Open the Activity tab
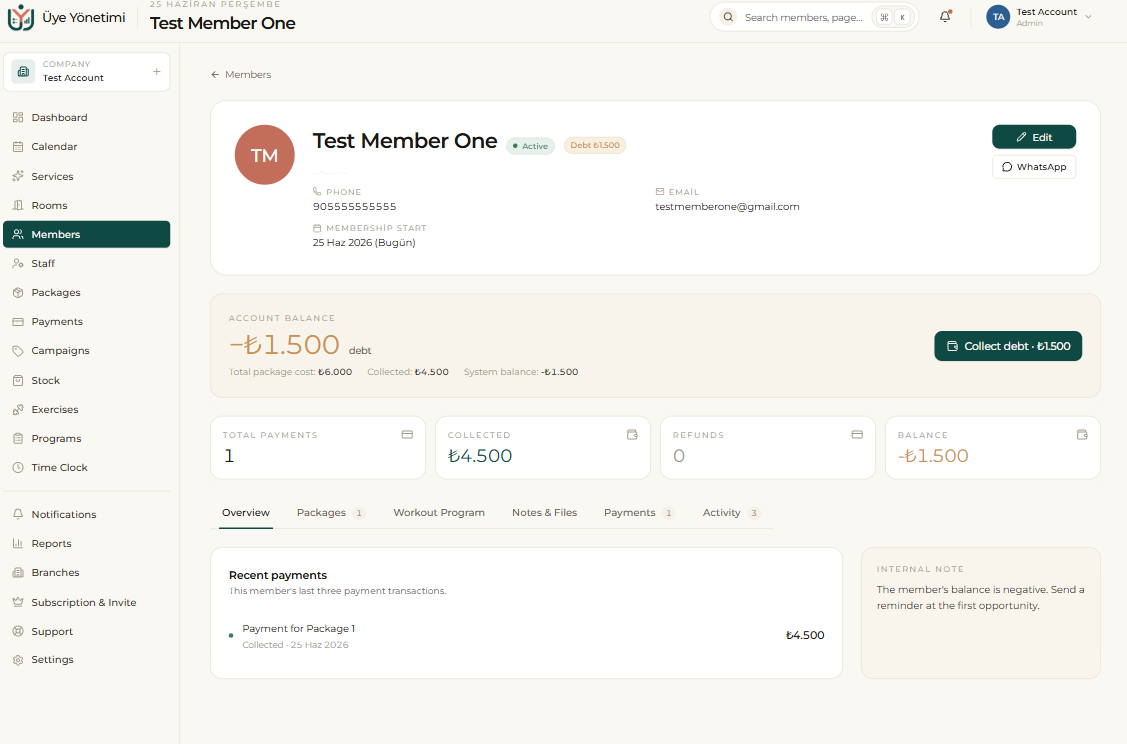 coord(731,513)
